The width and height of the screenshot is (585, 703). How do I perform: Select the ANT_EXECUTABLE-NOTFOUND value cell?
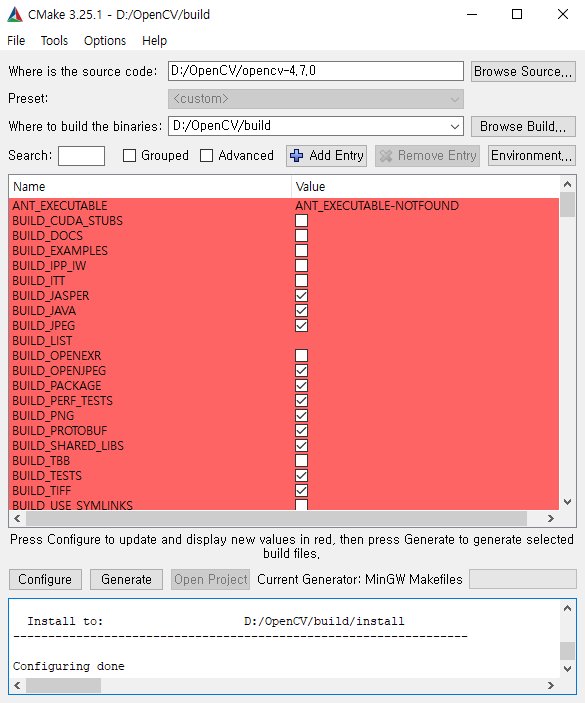click(x=377, y=206)
